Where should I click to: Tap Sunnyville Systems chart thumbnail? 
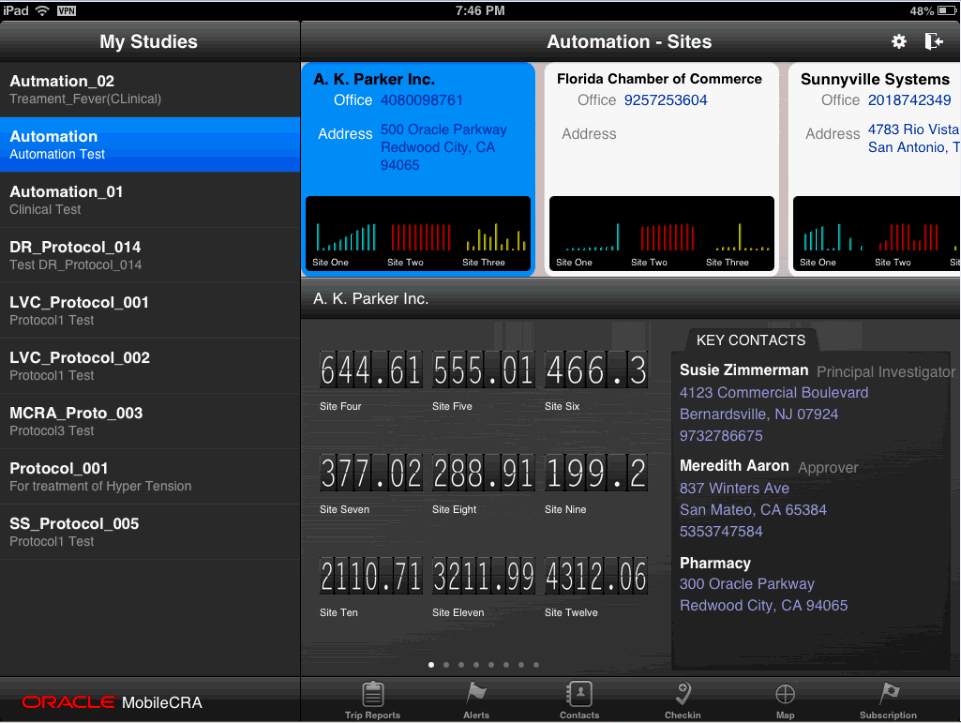pyautogui.click(x=876, y=233)
